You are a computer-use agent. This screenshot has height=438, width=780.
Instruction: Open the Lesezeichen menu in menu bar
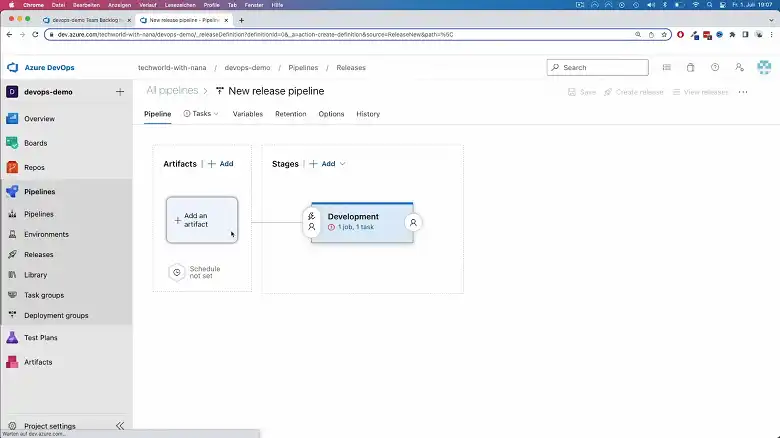(180, 5)
